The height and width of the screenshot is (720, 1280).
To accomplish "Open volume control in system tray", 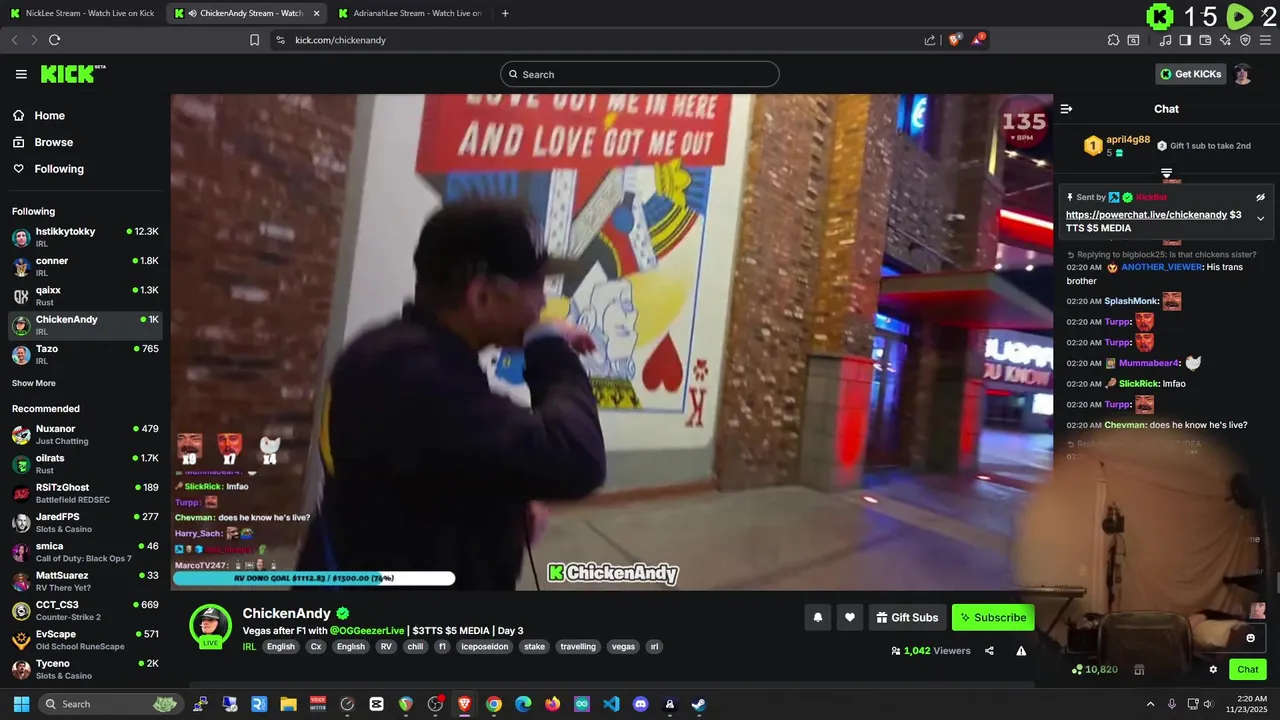I will tap(1208, 704).
